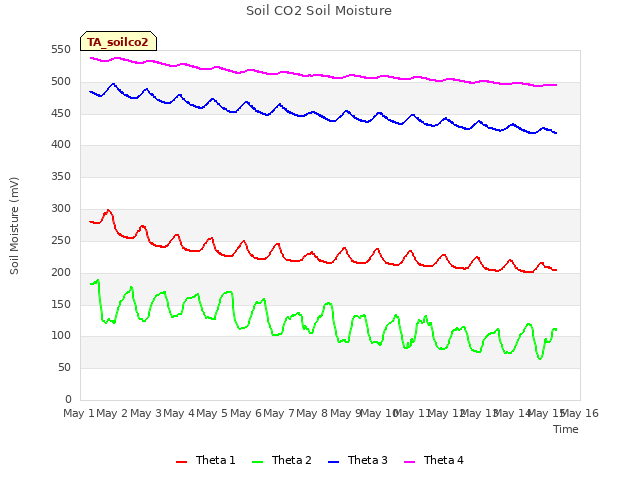The image size is (640, 480).
Task: Click the red Theta 1 legend swatch
Action: (181, 462)
